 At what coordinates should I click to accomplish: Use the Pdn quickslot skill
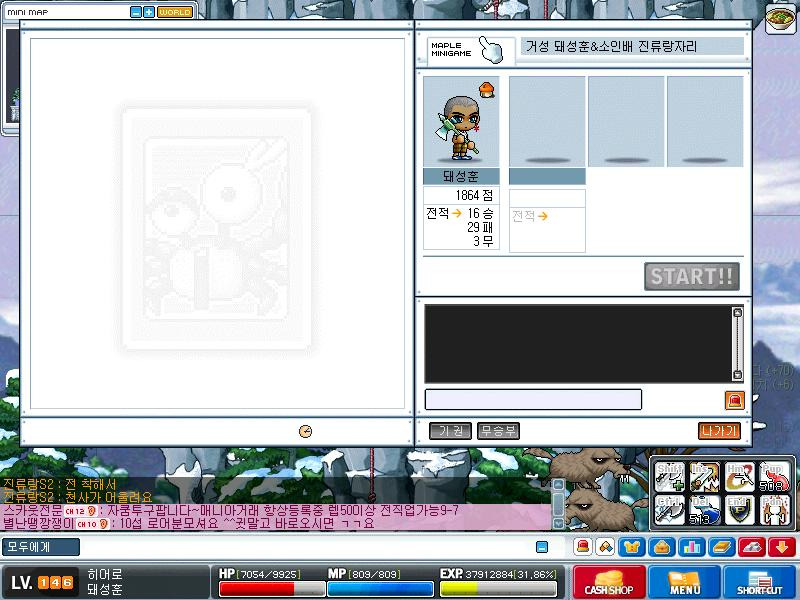[774, 510]
